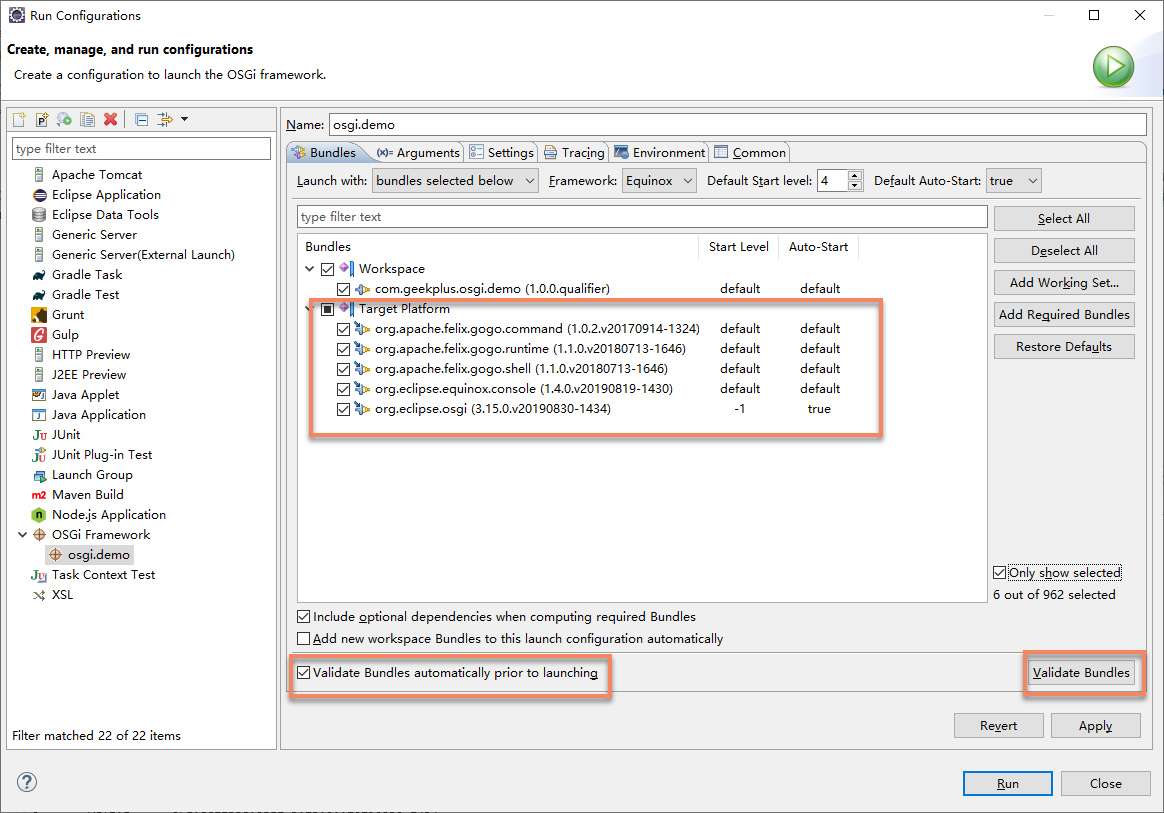Uncheck the com.geekplus.osgi.demo bundle checkbox
This screenshot has width=1164, height=813.
(x=343, y=289)
